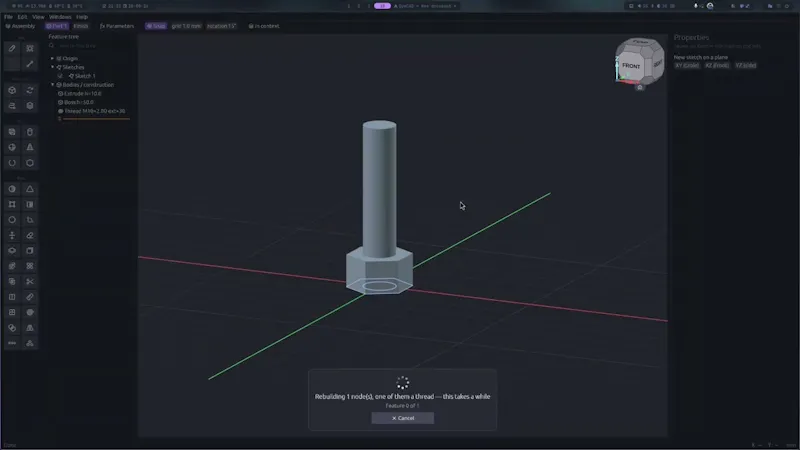Open the ellipsis more-tools icon
This screenshot has width=800, height=450.
(12, 343)
